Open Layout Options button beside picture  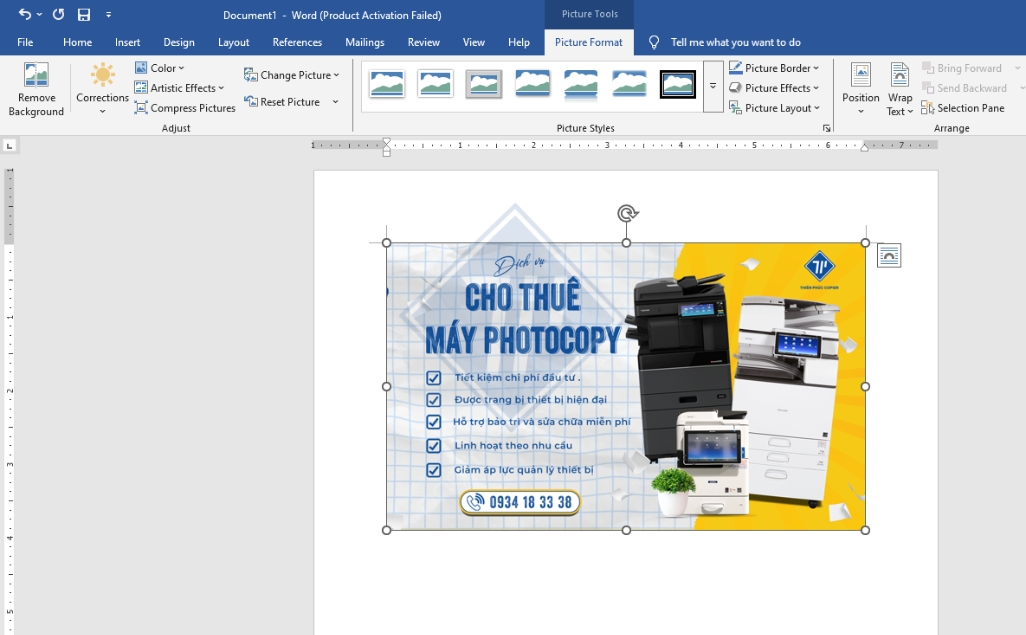coord(889,255)
